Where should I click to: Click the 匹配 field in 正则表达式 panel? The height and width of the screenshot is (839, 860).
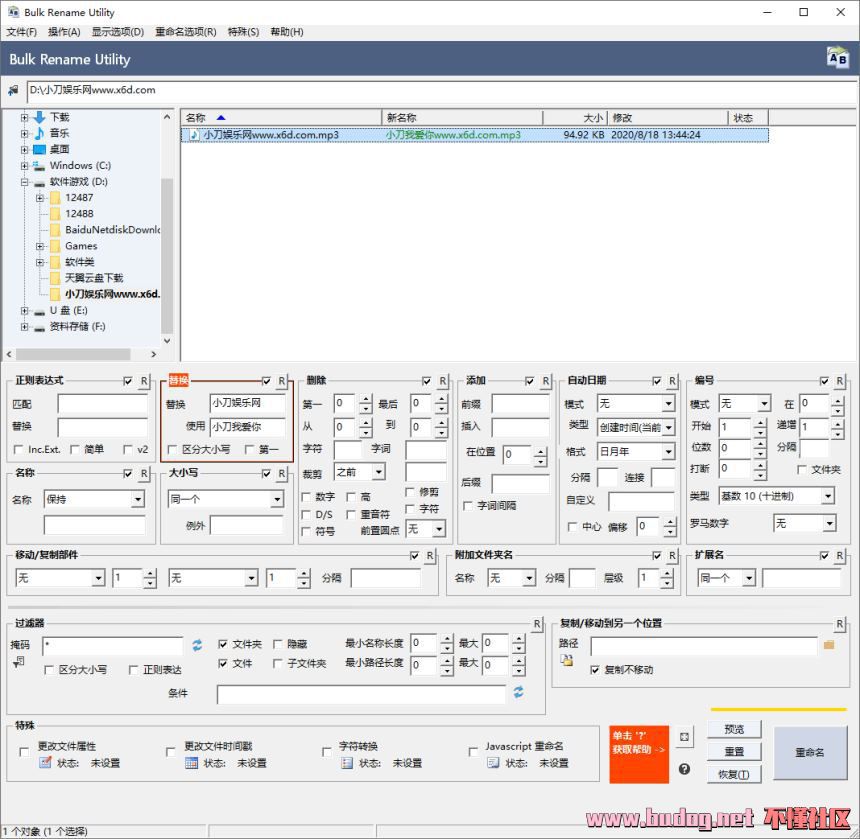(x=101, y=404)
